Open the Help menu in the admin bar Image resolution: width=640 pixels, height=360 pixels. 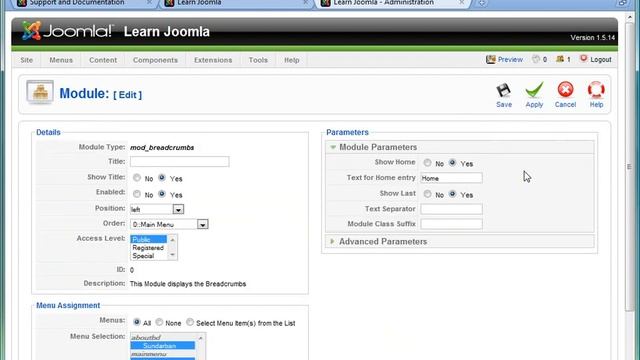pyautogui.click(x=291, y=60)
